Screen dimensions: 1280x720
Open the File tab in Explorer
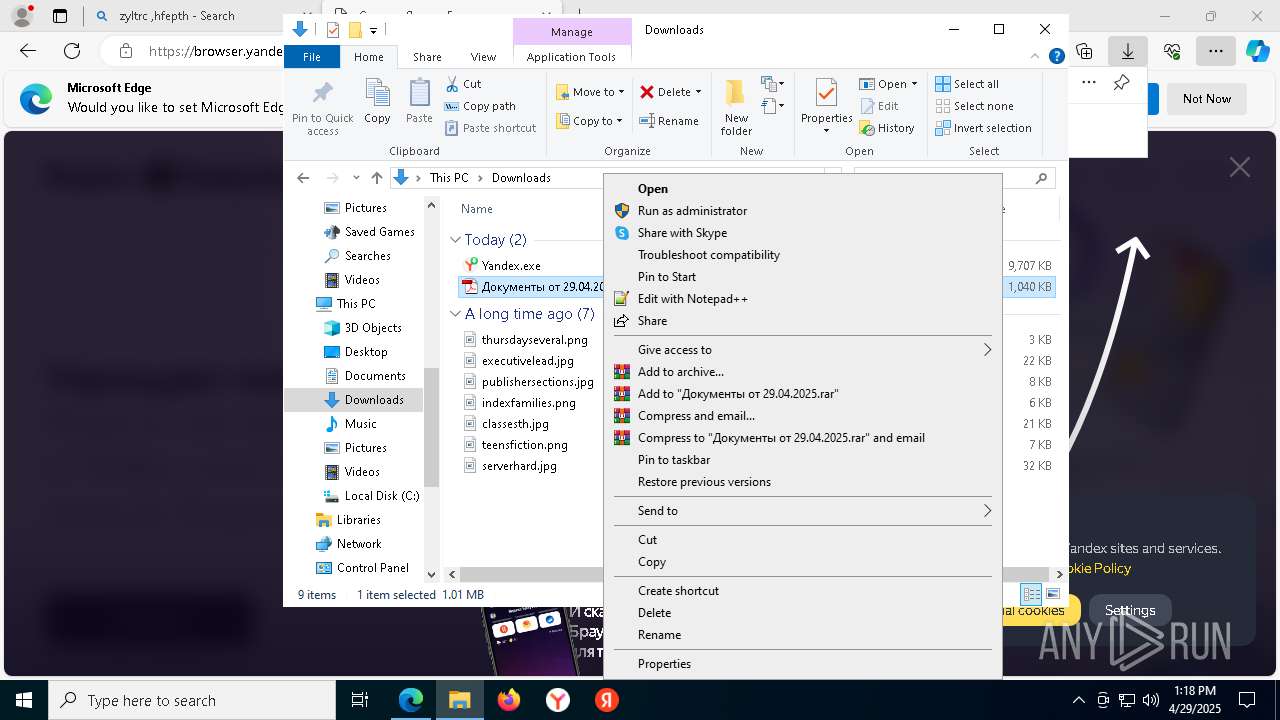coord(312,57)
